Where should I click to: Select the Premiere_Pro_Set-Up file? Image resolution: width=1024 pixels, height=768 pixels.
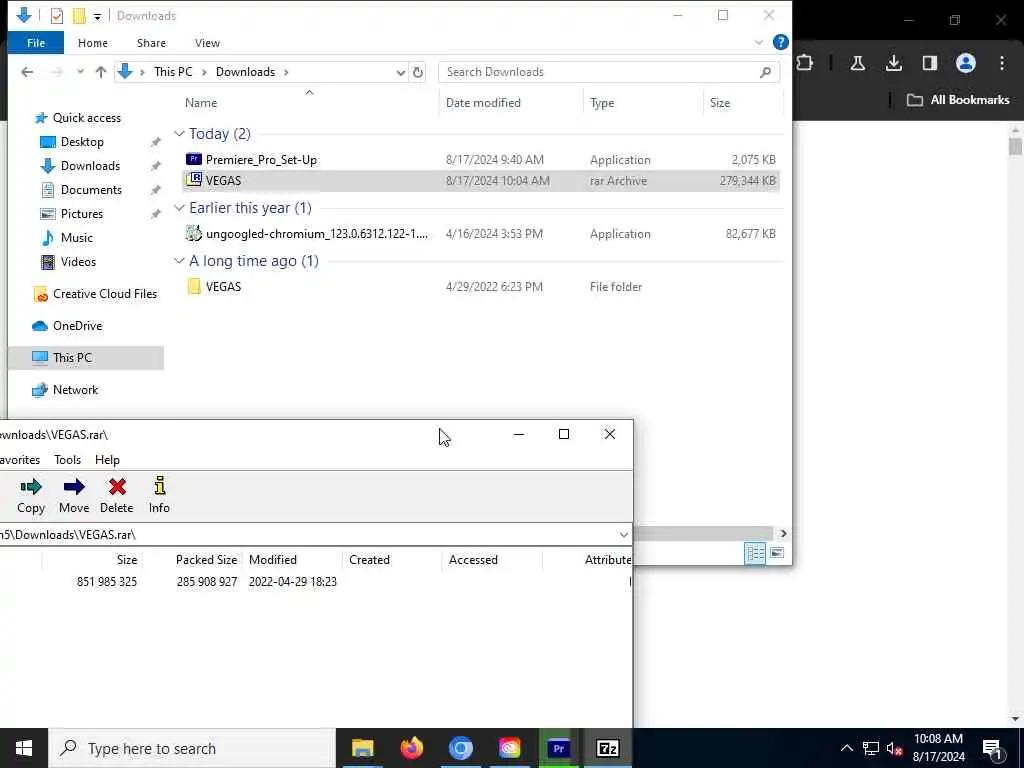point(261,160)
